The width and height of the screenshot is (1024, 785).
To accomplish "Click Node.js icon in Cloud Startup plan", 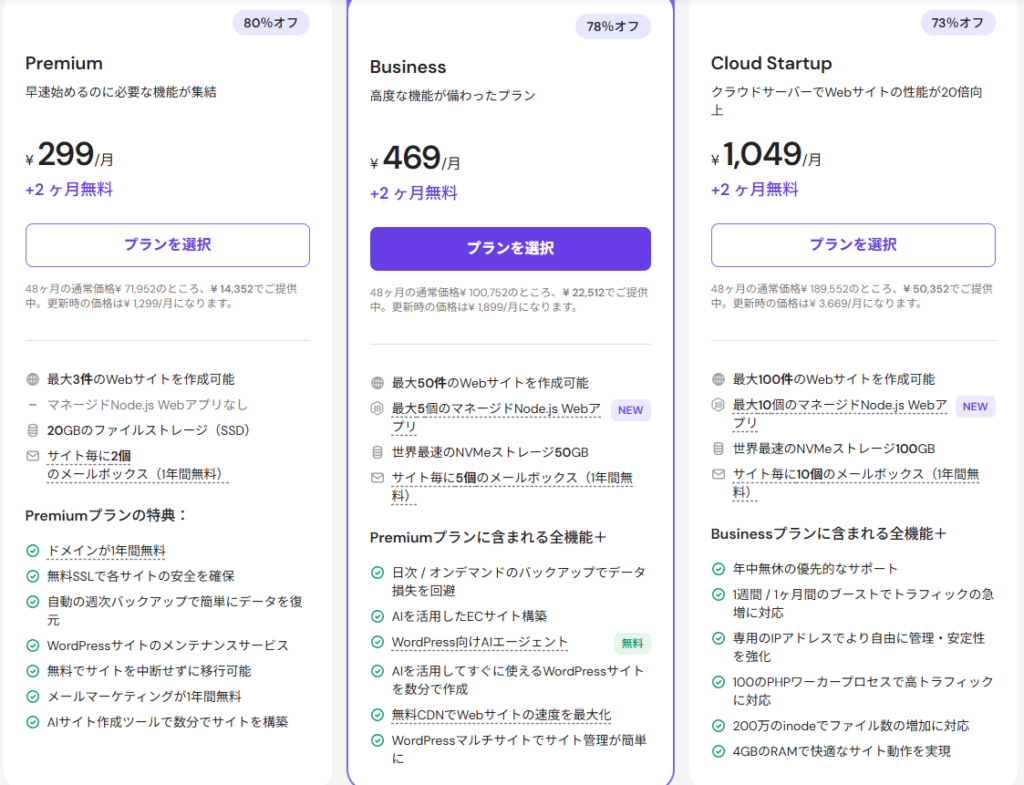I will pyautogui.click(x=718, y=405).
